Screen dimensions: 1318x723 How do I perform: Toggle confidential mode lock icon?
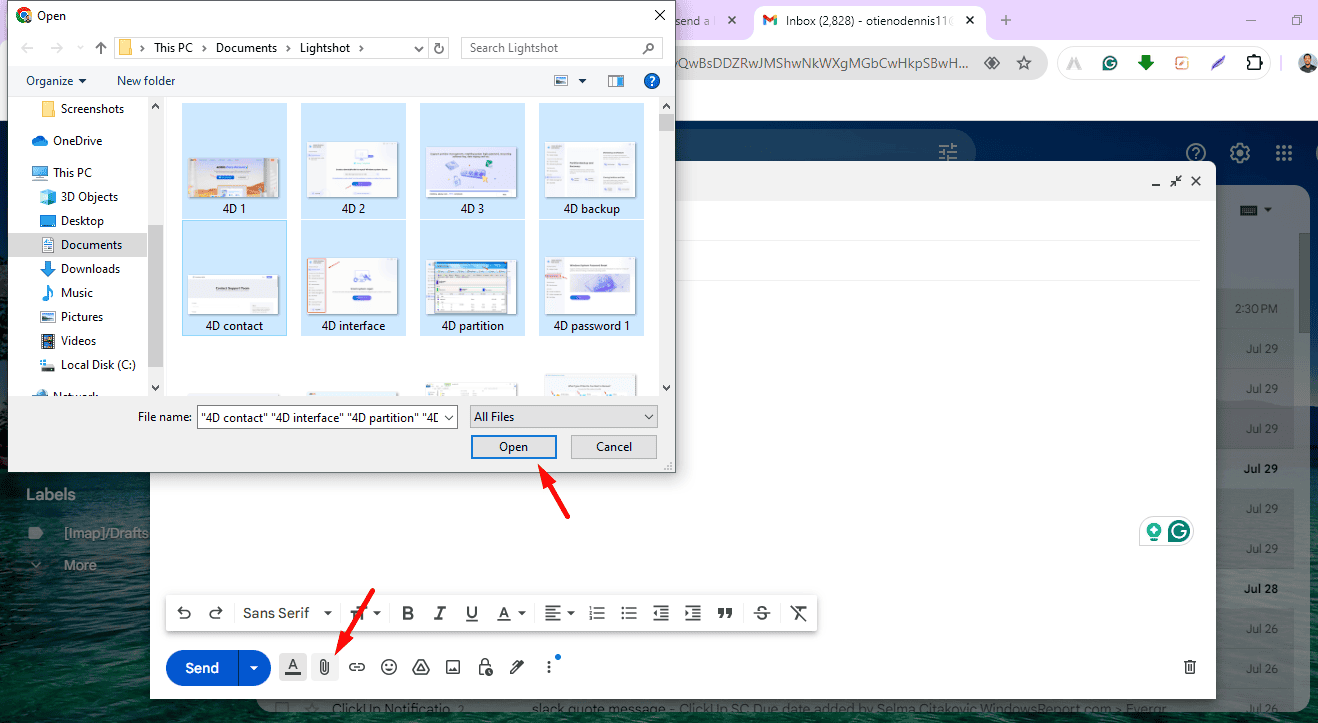click(485, 667)
